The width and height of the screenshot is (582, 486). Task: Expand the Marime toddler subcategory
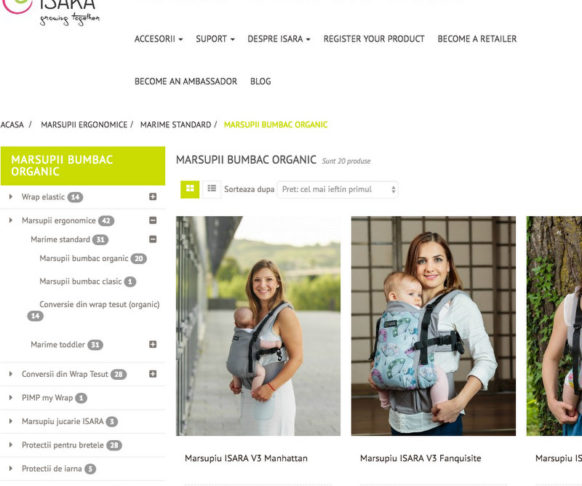pyautogui.click(x=153, y=344)
